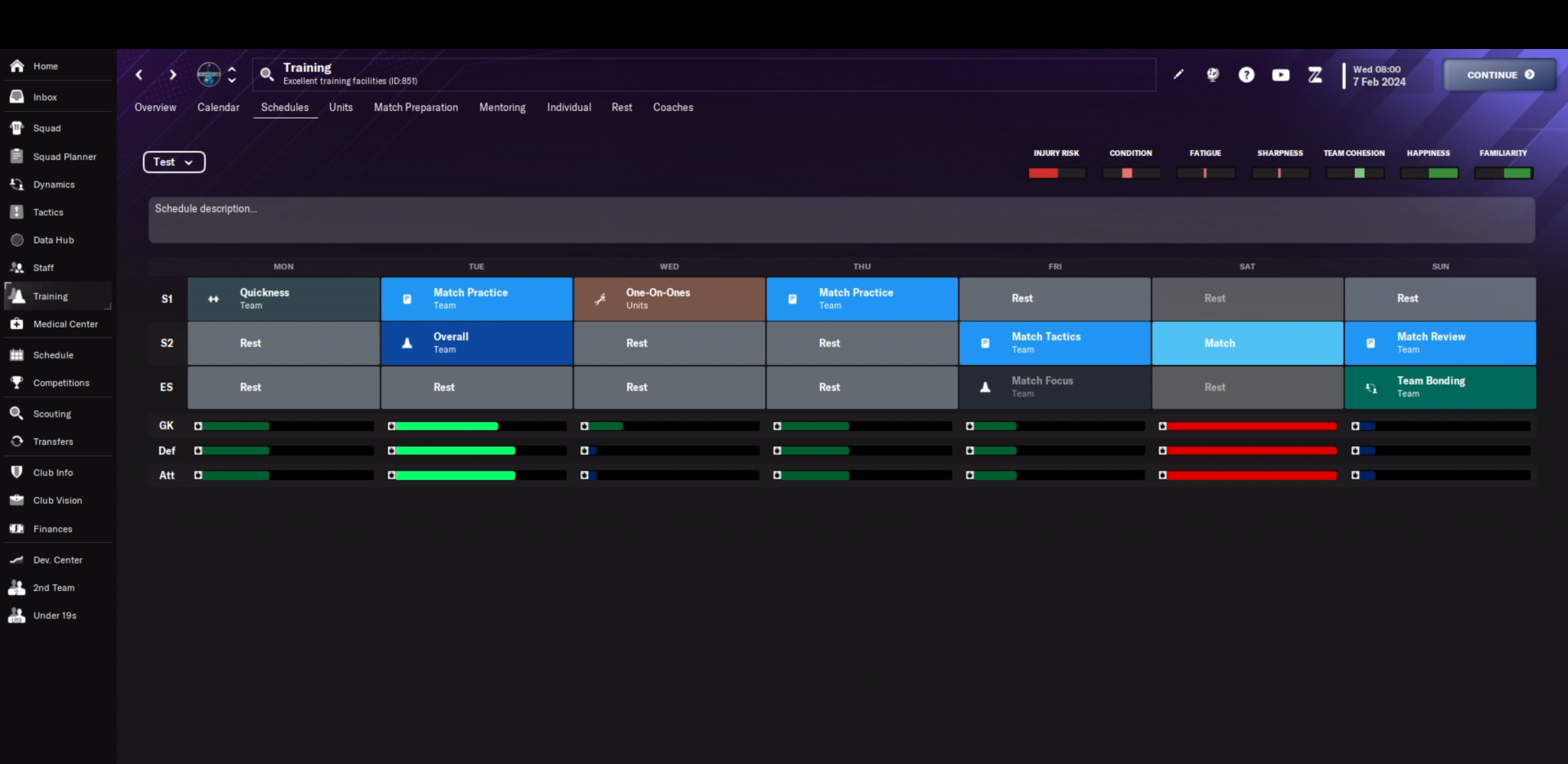Open the FM Zweierkette Z icon

[x=1315, y=74]
